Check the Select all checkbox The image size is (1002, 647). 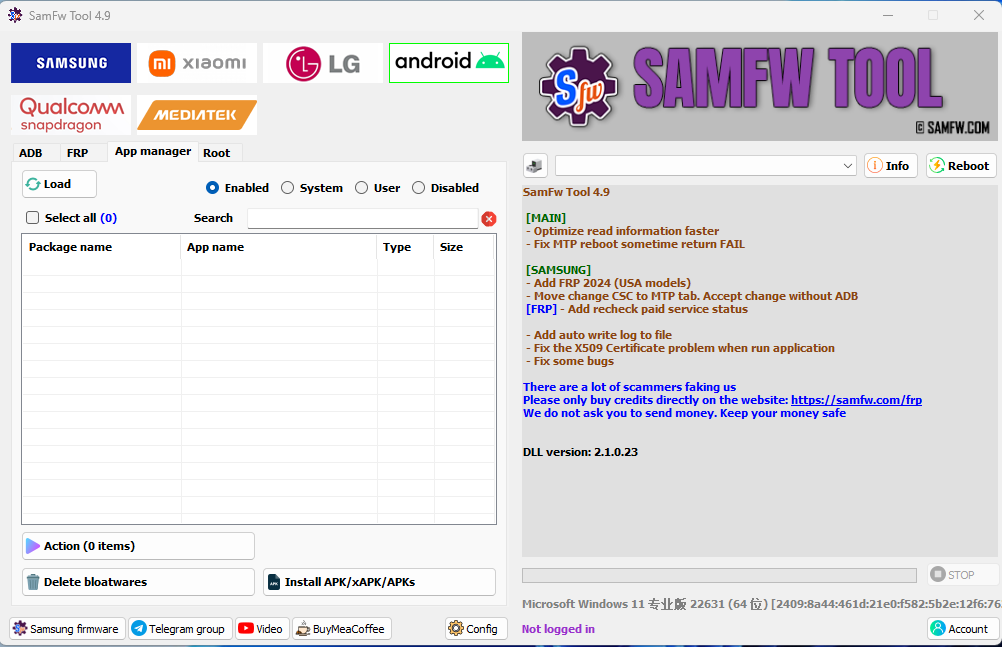tap(33, 218)
